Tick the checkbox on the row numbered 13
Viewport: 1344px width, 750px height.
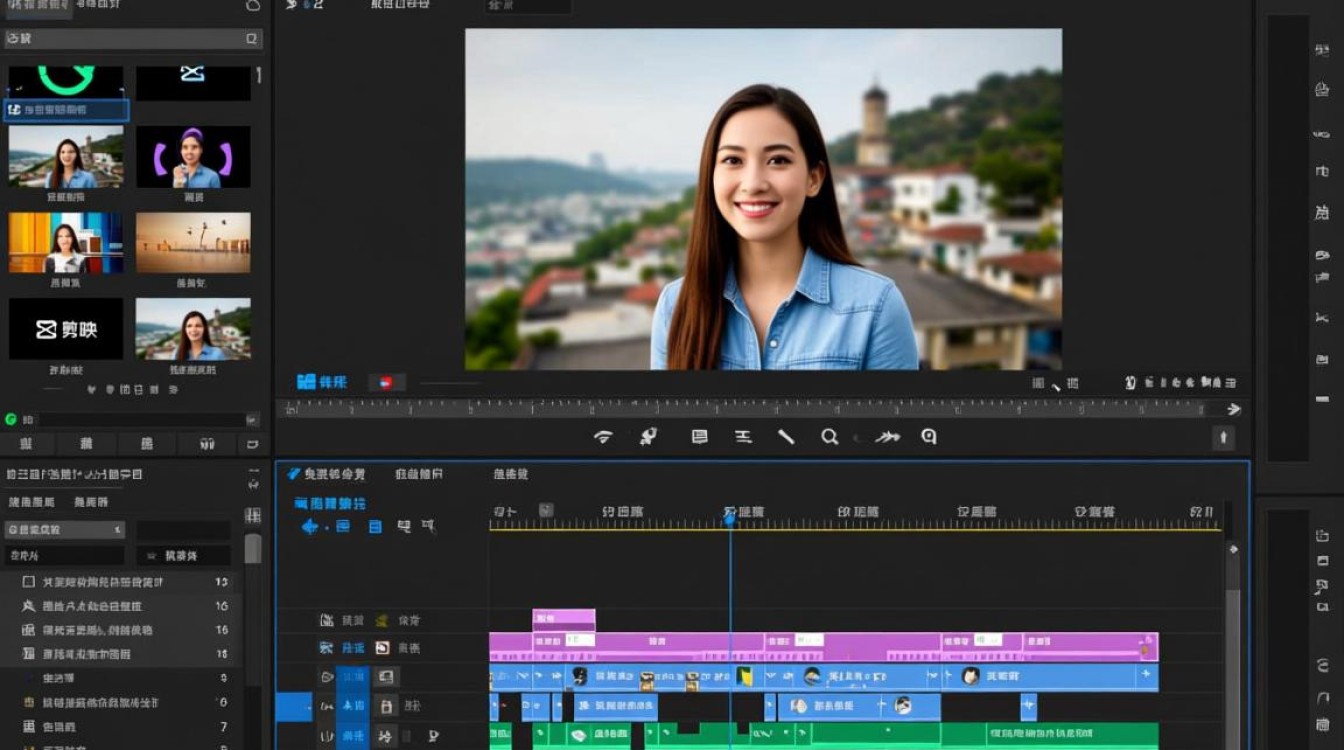[28, 582]
